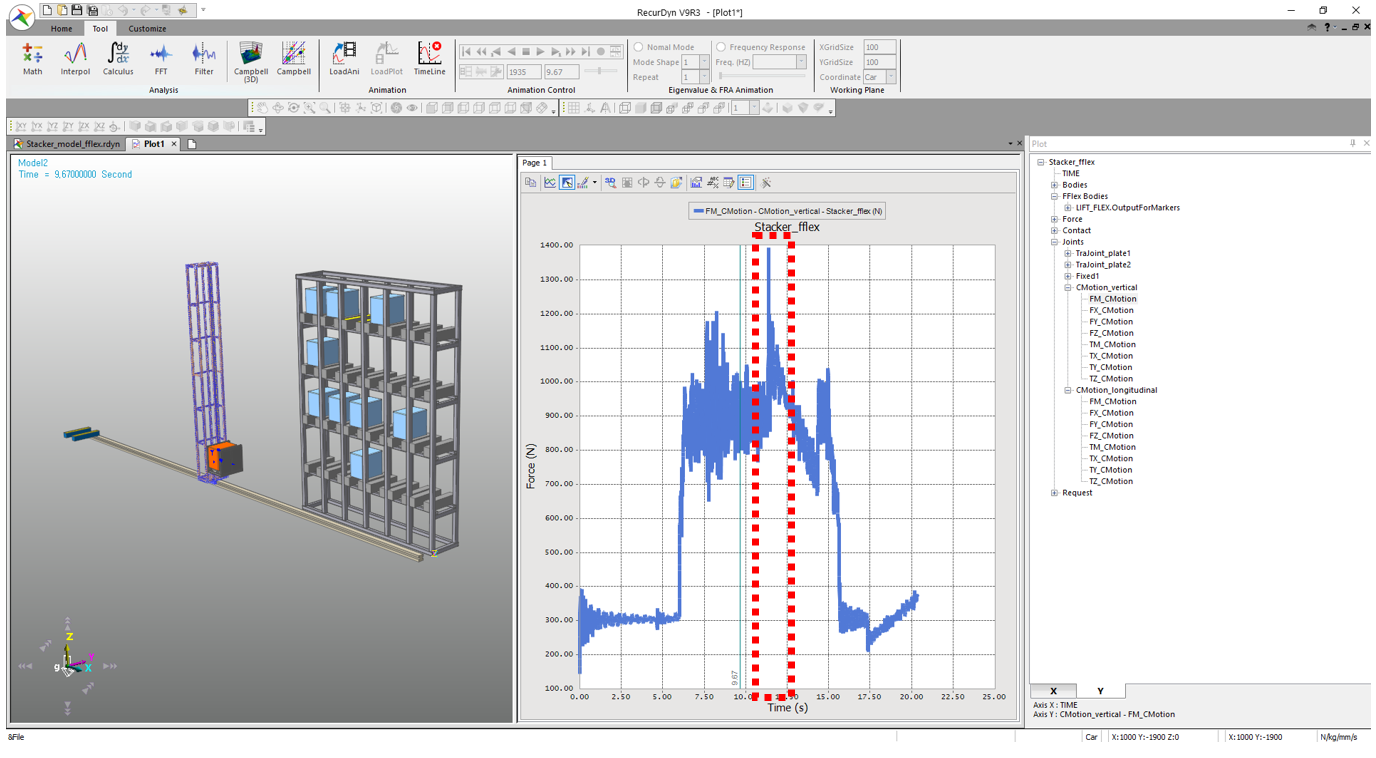Viewport: 1376px width, 758px height.
Task: Select the Y axis tab in Plot panel
Action: click(x=1100, y=691)
